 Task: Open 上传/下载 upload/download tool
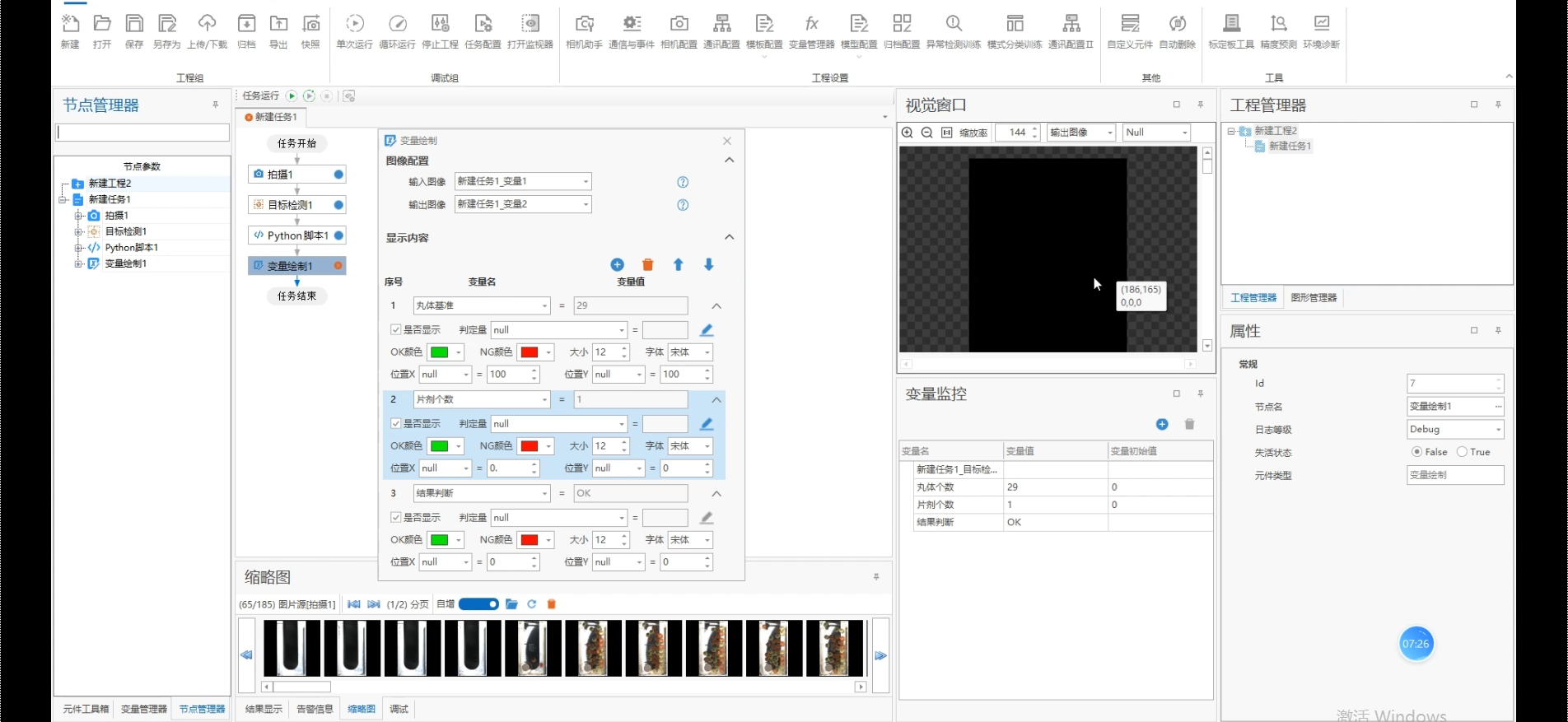click(207, 30)
